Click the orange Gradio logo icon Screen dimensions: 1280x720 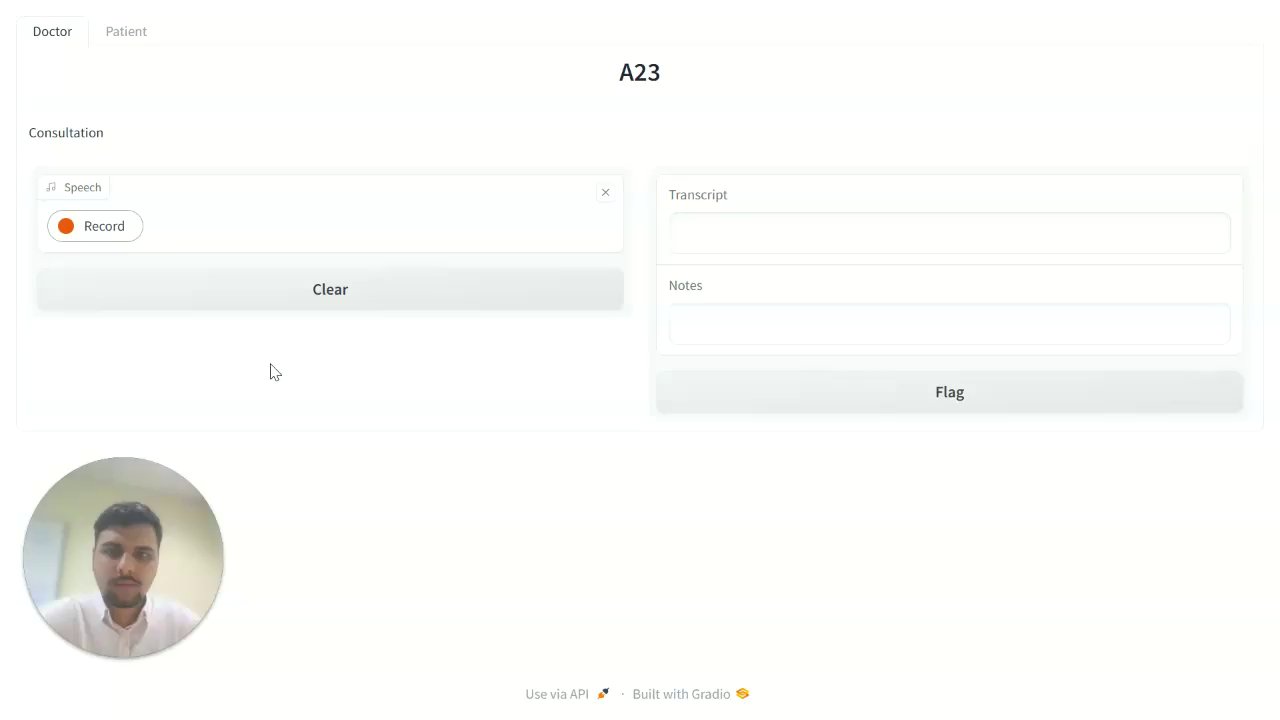coord(742,694)
